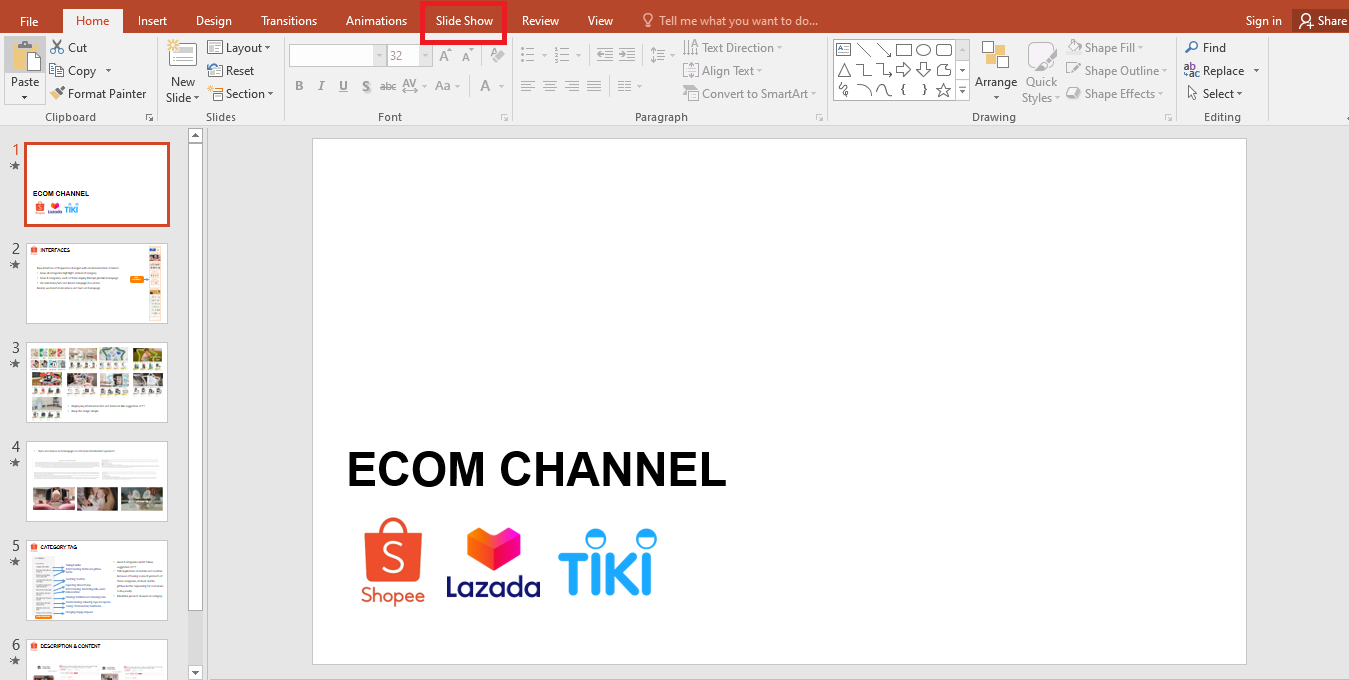Screen dimensions: 1349x680
Task: Select the Star shape tool
Action: click(943, 90)
